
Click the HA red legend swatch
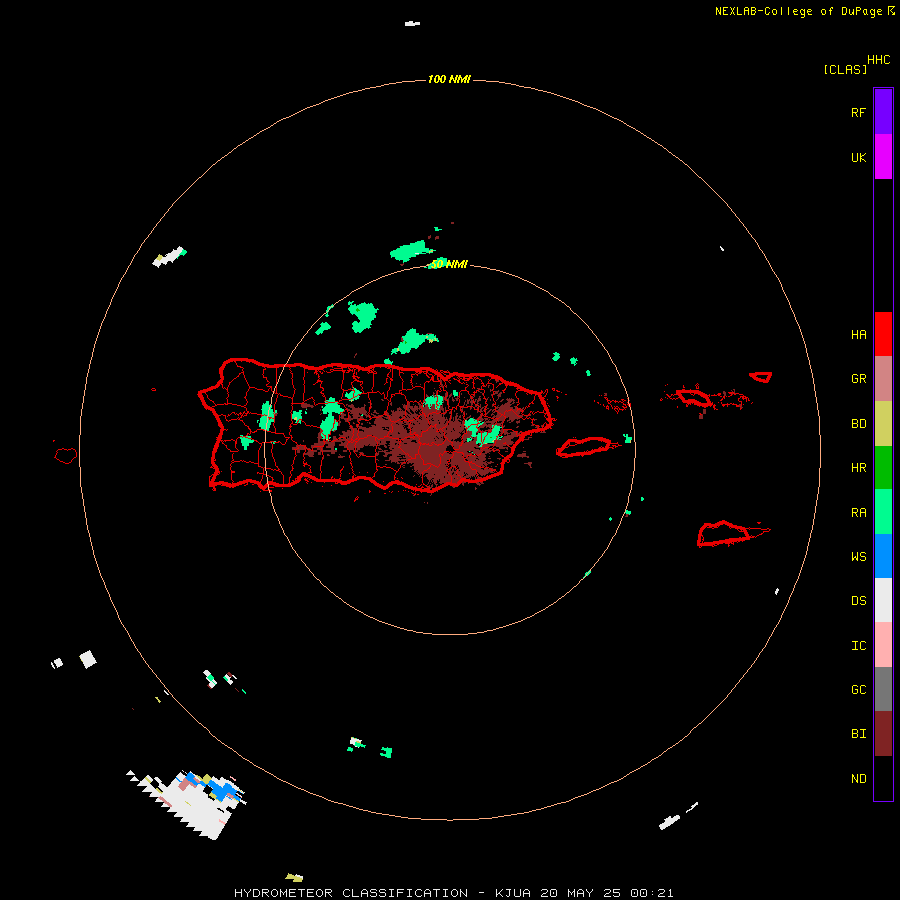click(x=883, y=334)
